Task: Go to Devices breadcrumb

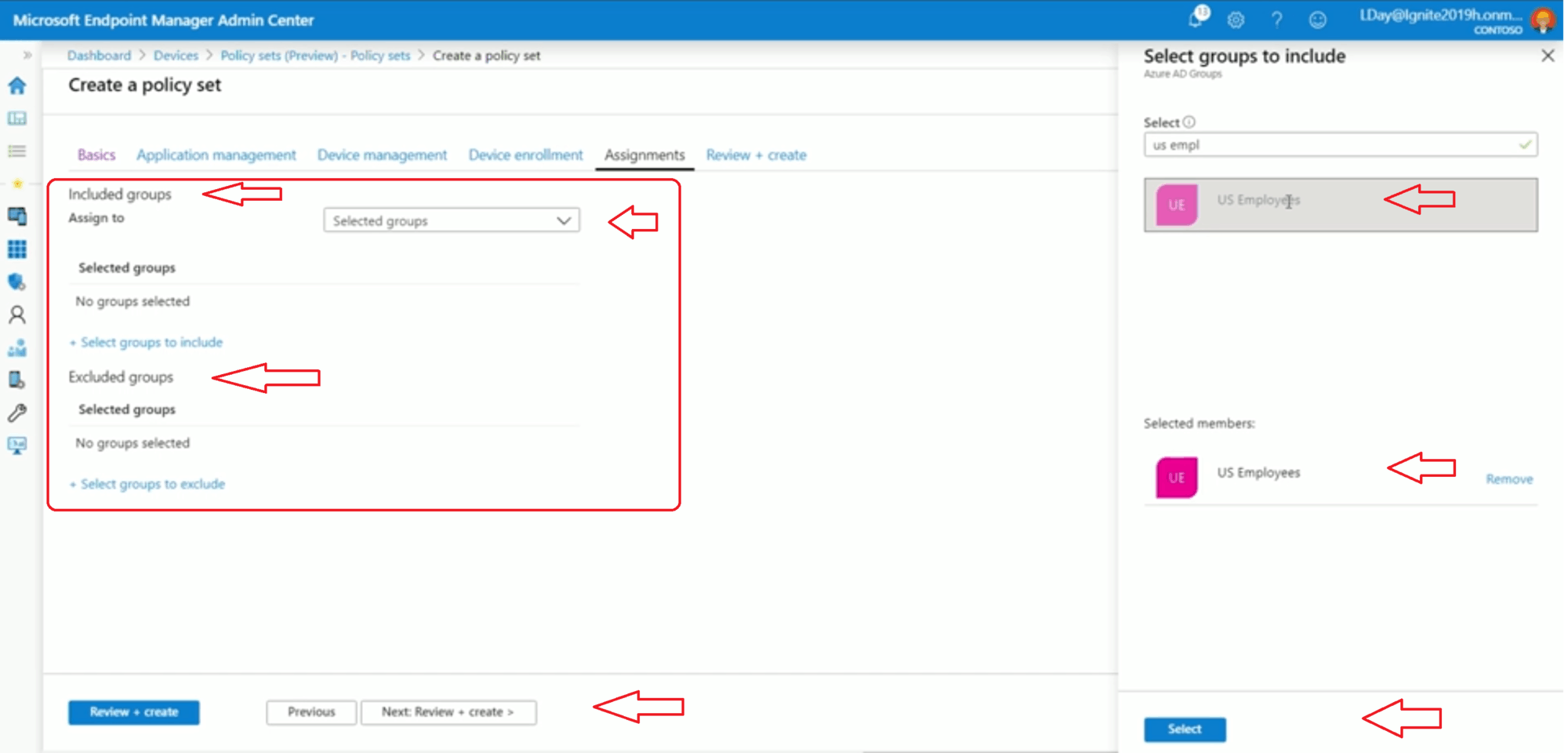Action: 176,55
